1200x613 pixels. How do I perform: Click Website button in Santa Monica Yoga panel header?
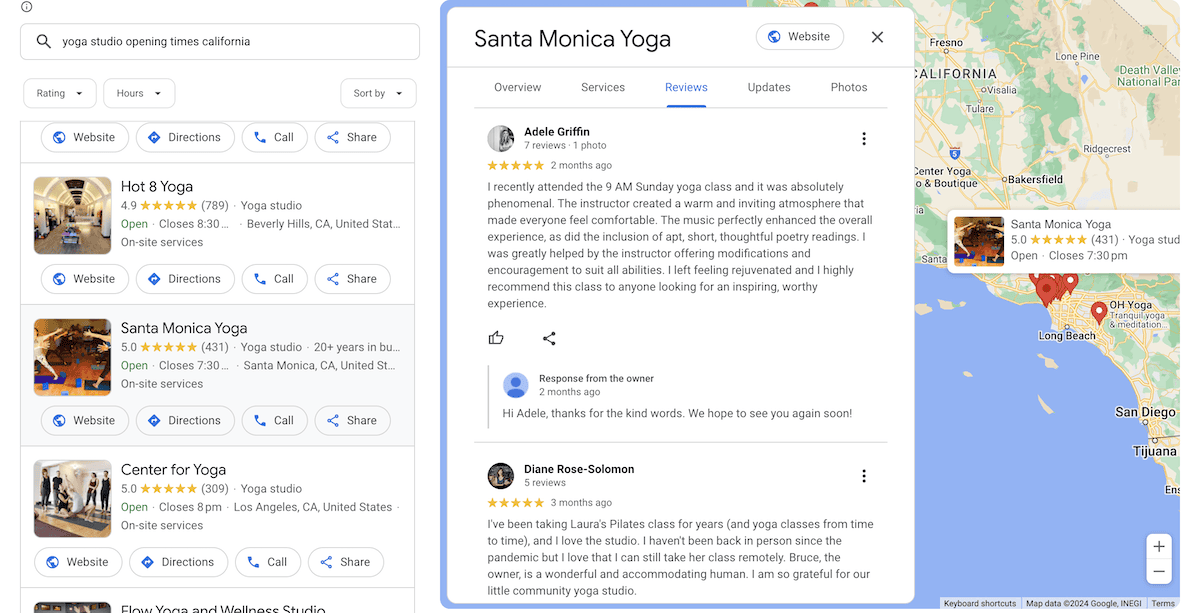click(x=800, y=37)
